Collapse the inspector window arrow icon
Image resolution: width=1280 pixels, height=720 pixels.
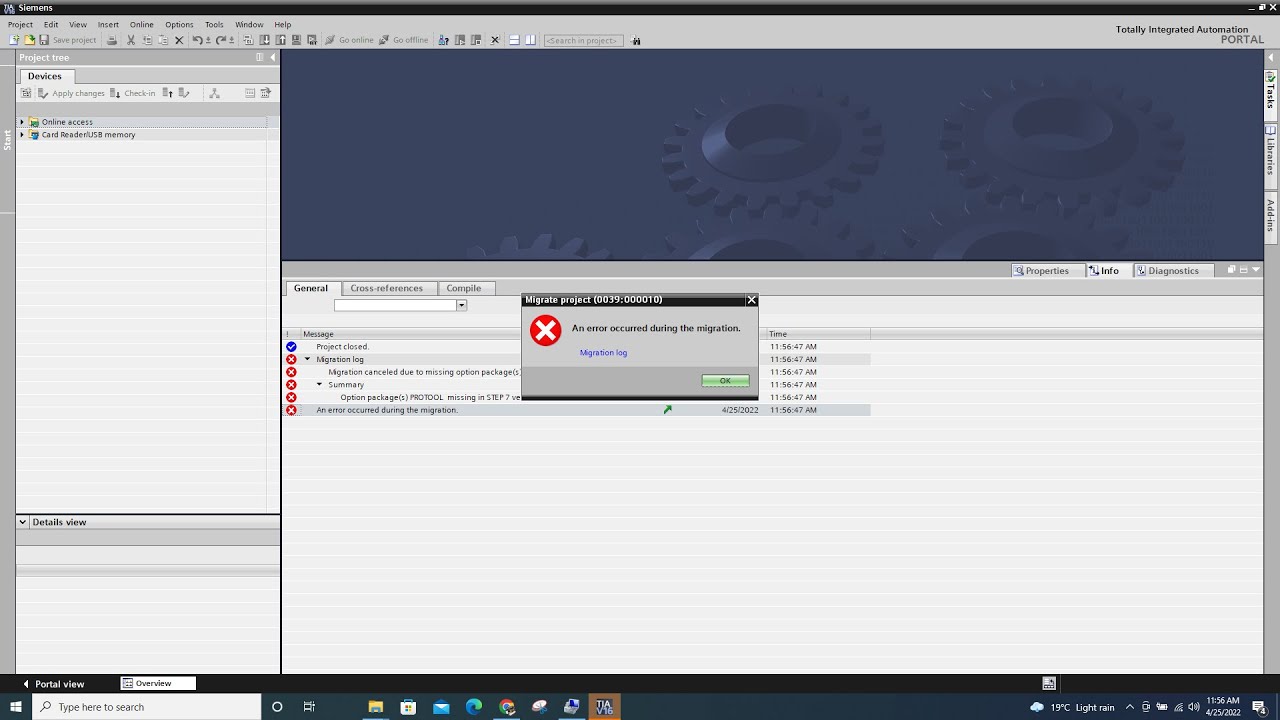[x=1256, y=269]
